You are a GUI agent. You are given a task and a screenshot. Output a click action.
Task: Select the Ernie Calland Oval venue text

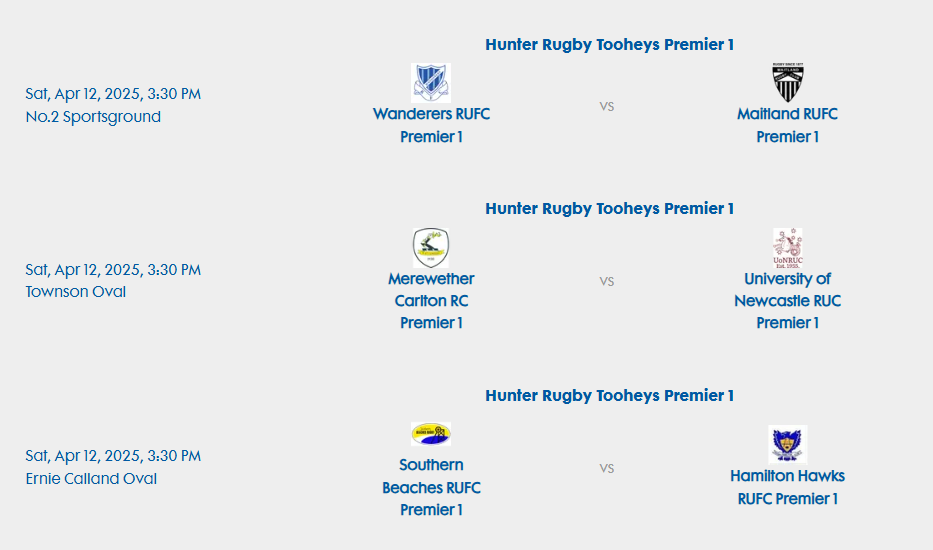point(91,479)
